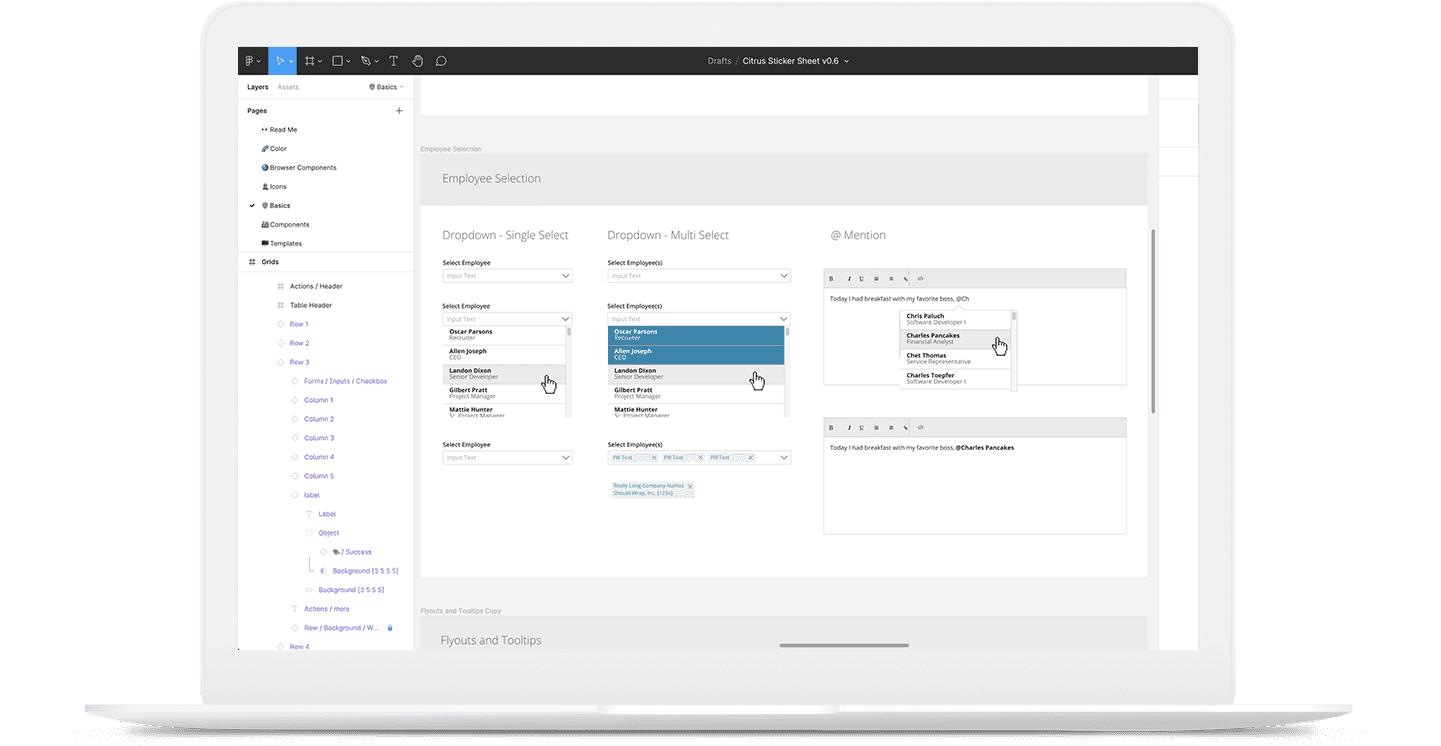Click the canvas horizontal scrollbar

pyautogui.click(x=844, y=646)
